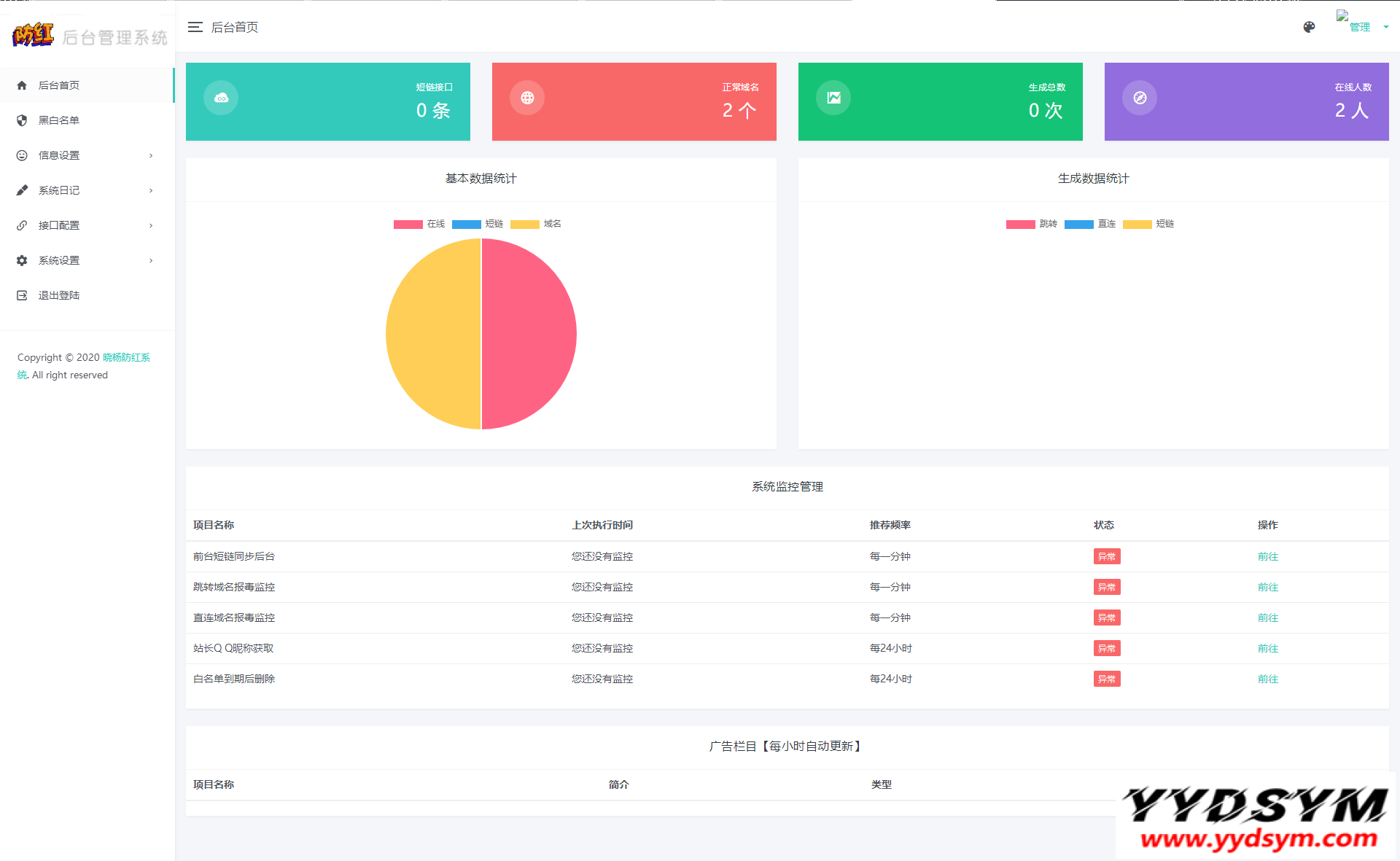Toggle the 直连 legend swatch in 生成数据统计
This screenshot has width=1400, height=861.
1078,225
